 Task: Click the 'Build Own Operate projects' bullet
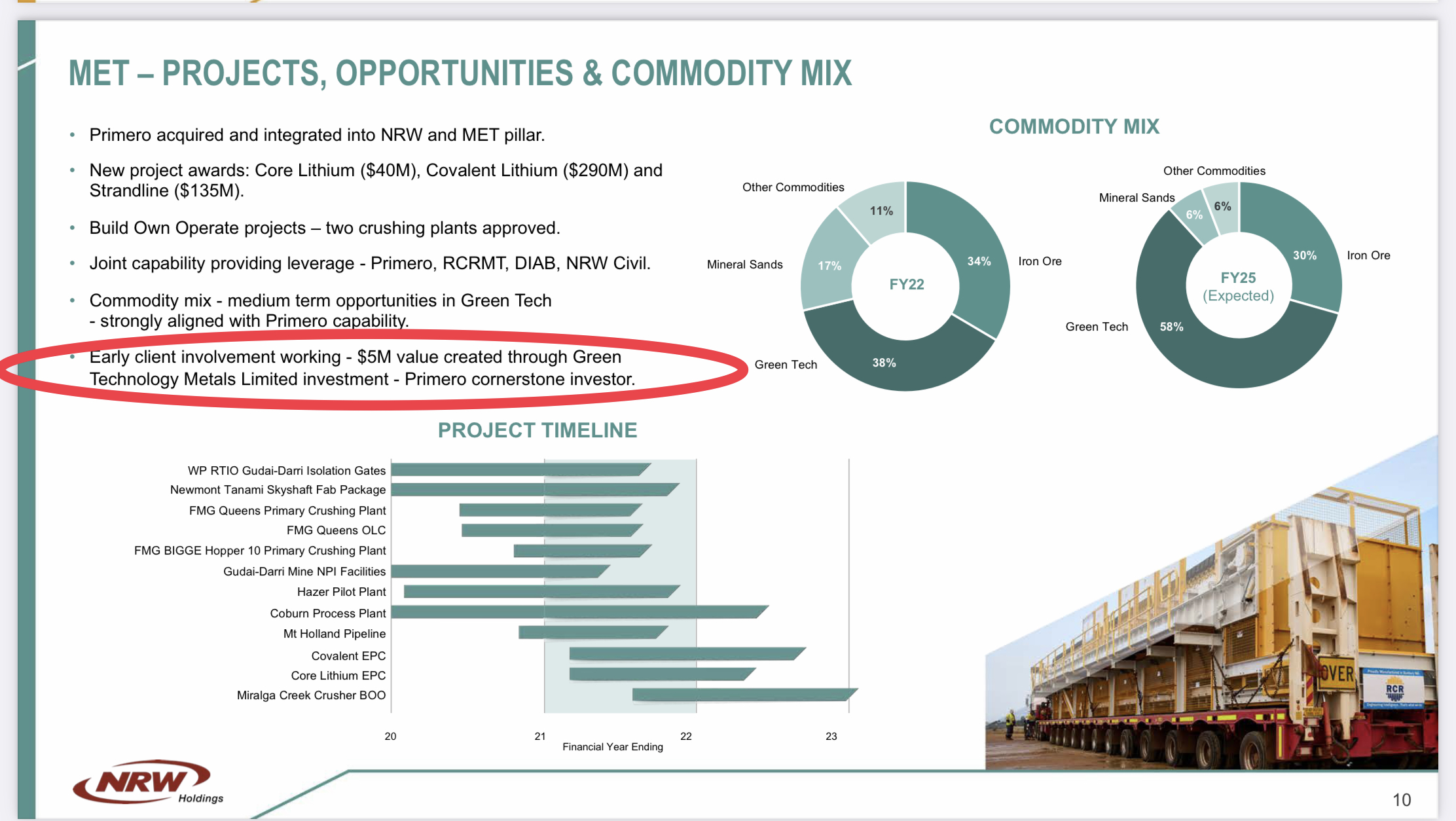point(325,228)
